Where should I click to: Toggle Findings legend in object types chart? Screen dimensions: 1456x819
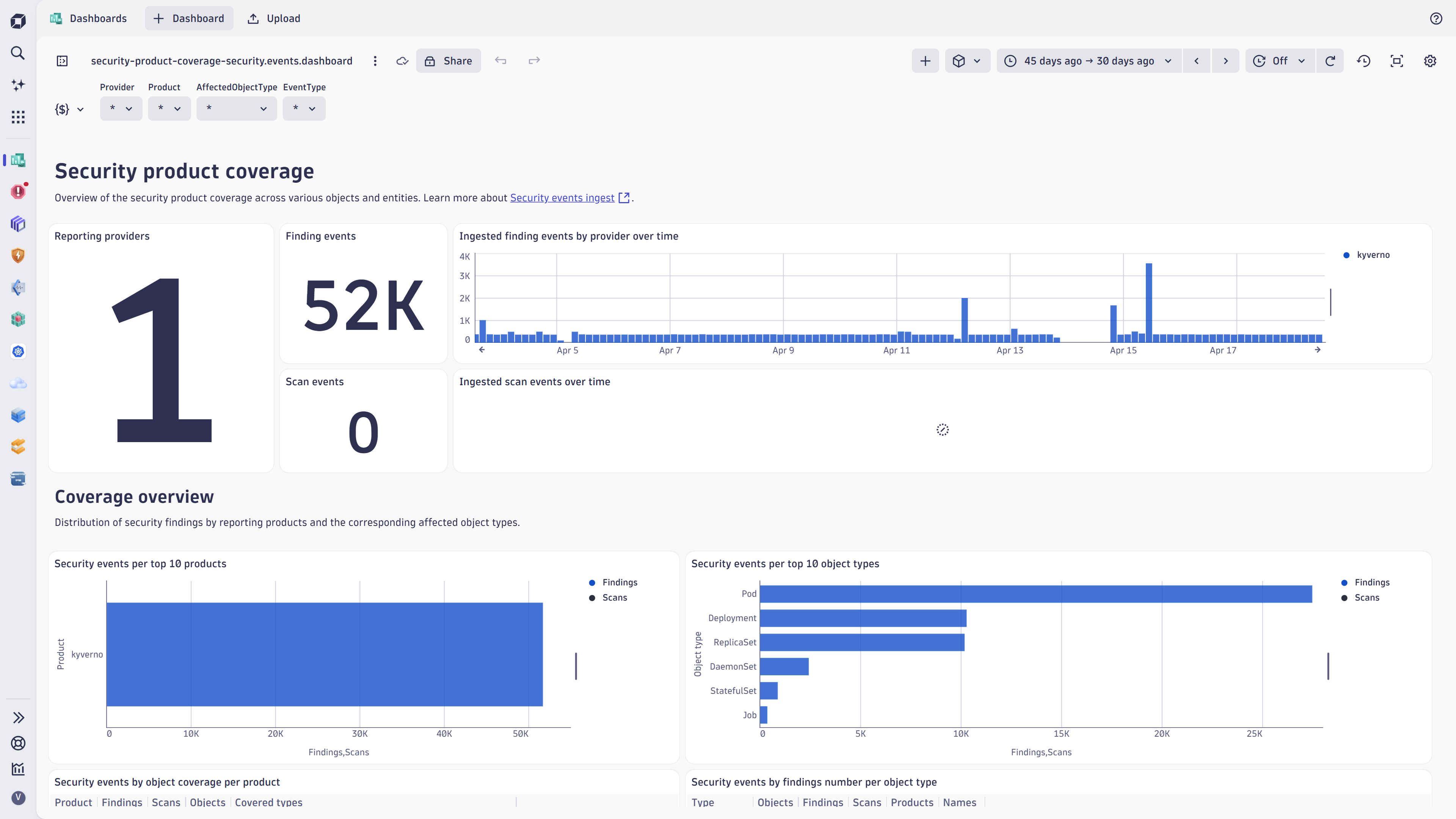point(1365,583)
